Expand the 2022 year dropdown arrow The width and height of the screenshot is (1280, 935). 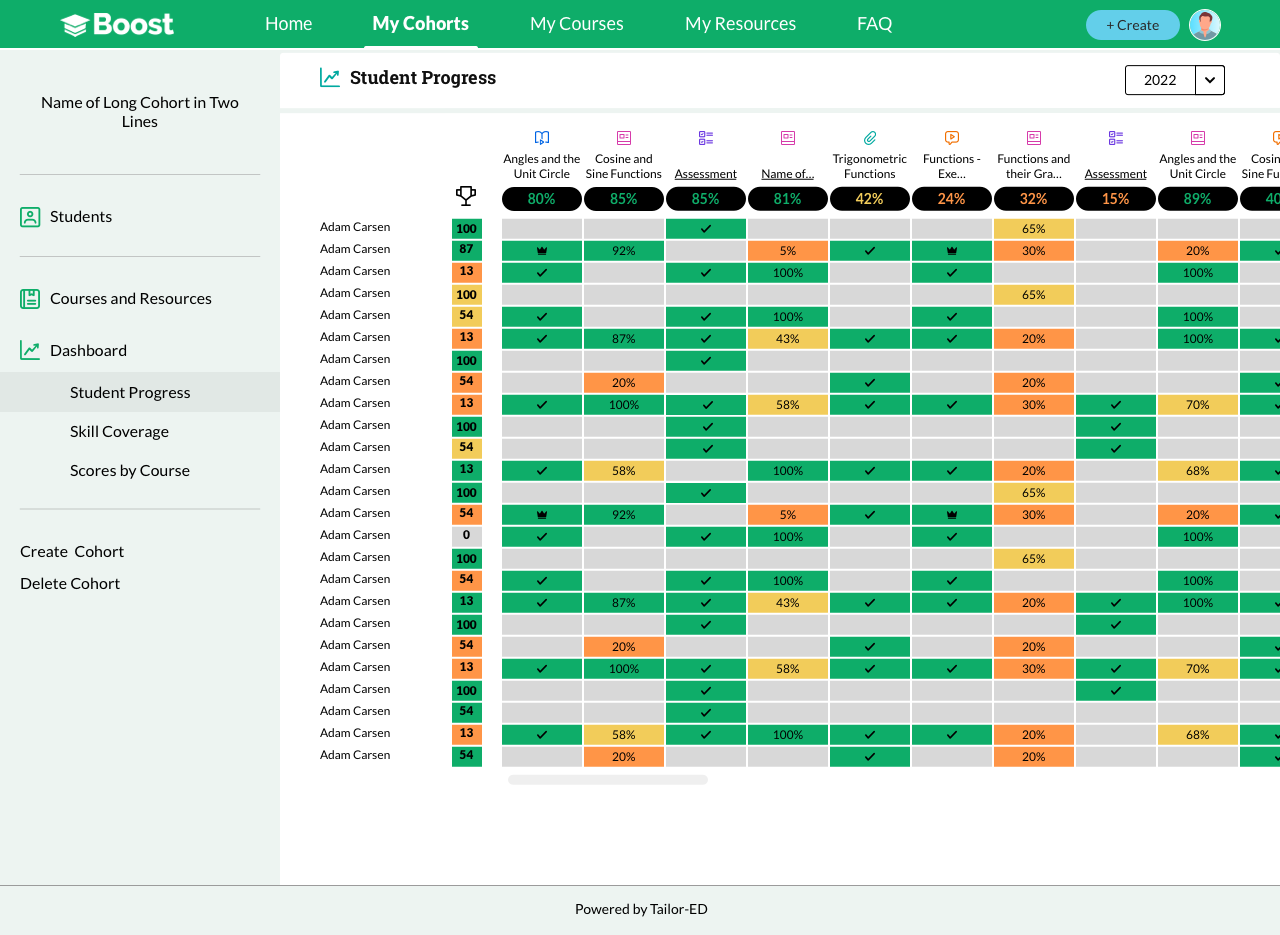tap(1210, 80)
